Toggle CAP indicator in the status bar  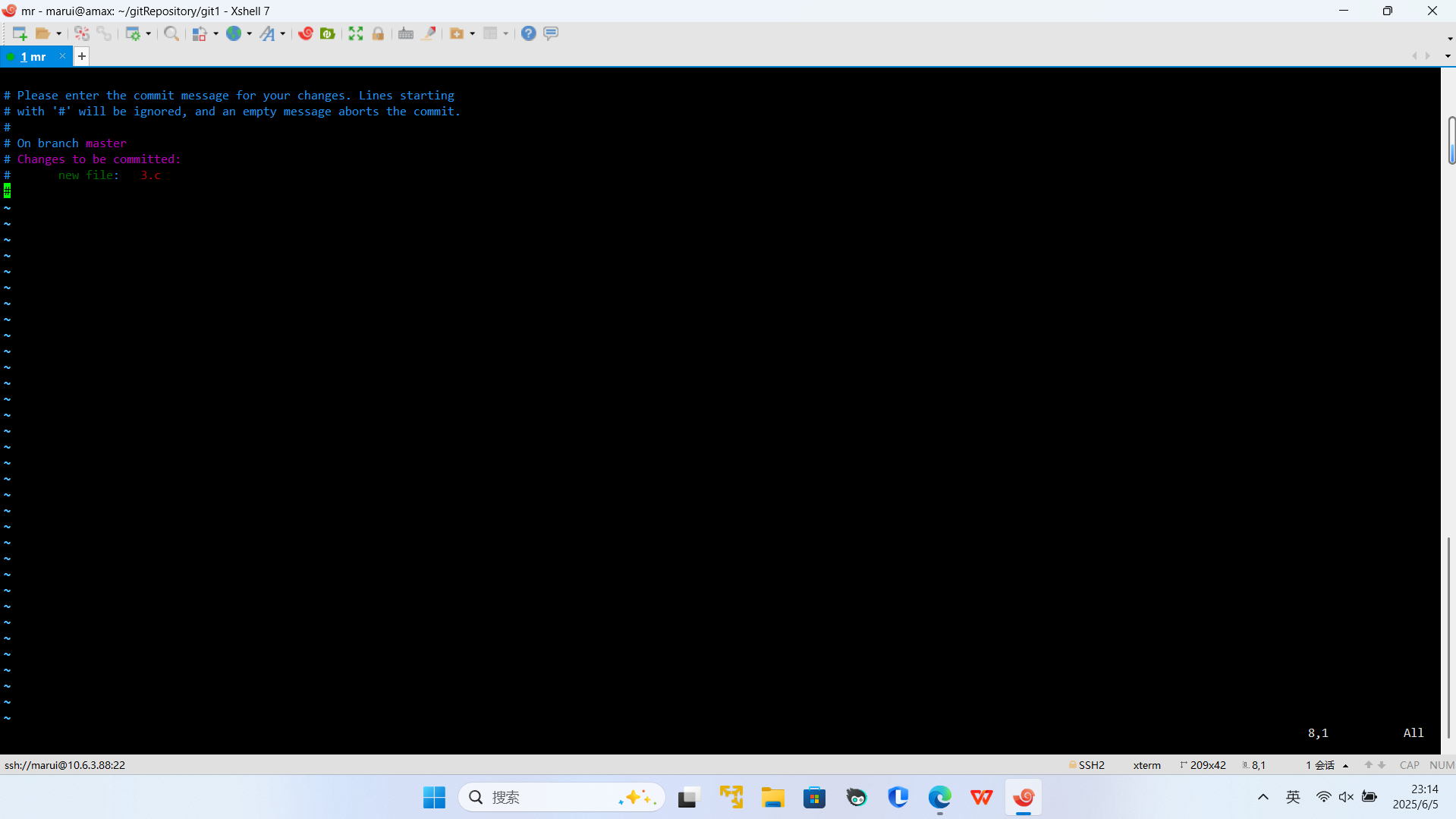(x=1409, y=765)
